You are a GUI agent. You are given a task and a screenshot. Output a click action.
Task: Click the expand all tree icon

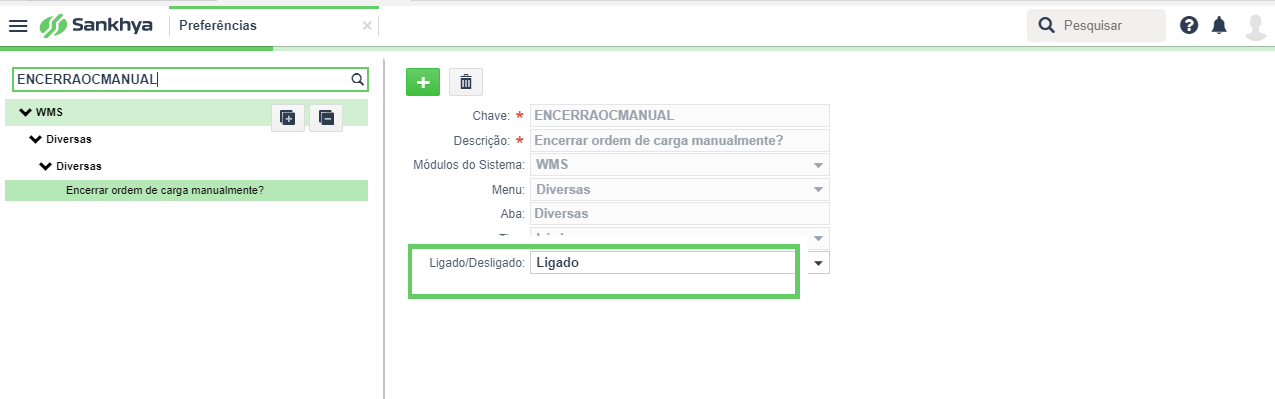pyautogui.click(x=288, y=117)
